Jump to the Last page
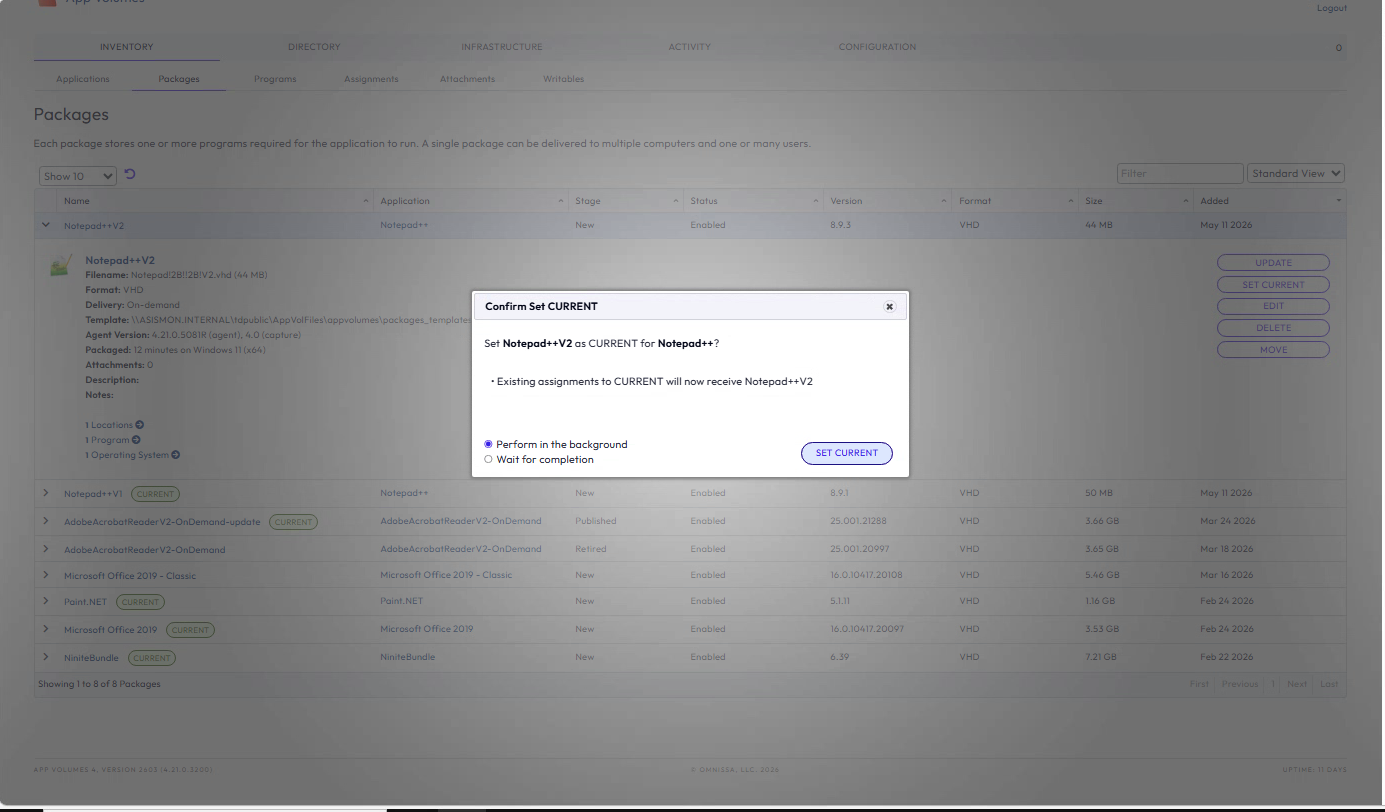The height and width of the screenshot is (812, 1385). (1329, 684)
